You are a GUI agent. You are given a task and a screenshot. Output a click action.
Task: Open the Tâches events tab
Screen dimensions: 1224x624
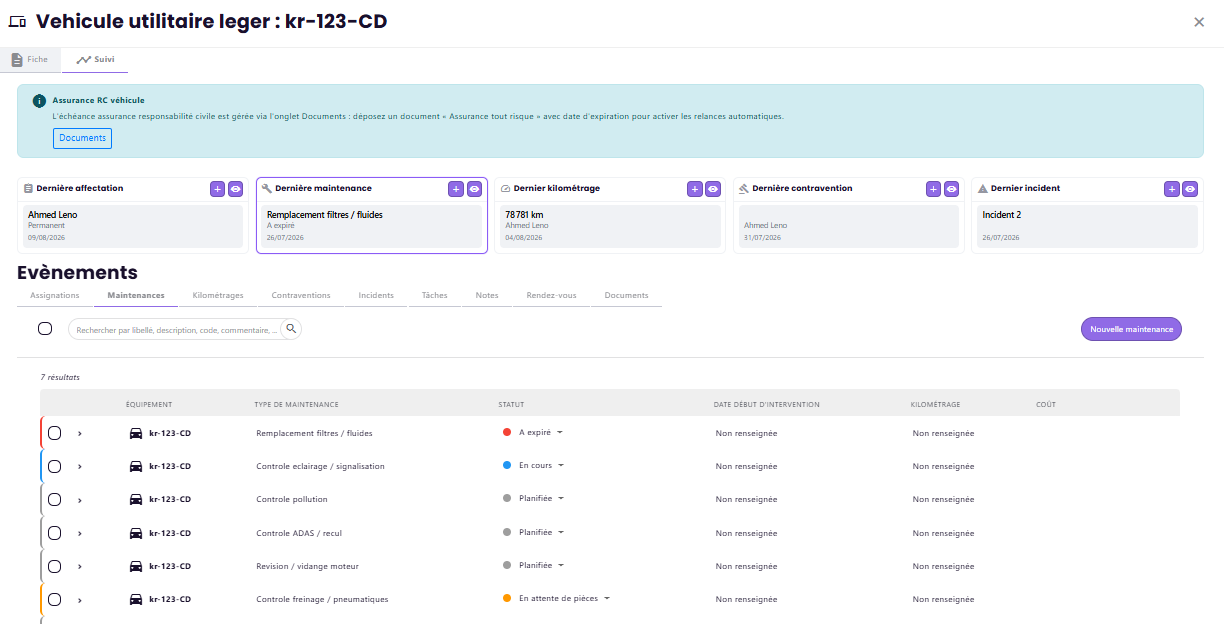(435, 296)
